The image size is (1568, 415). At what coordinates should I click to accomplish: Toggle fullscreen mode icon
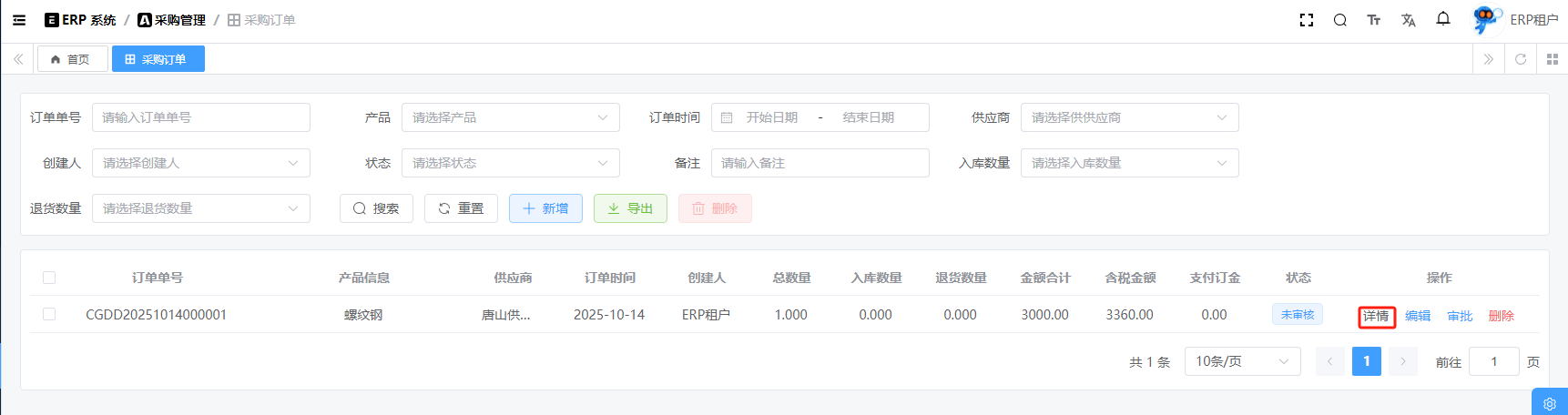1306,20
